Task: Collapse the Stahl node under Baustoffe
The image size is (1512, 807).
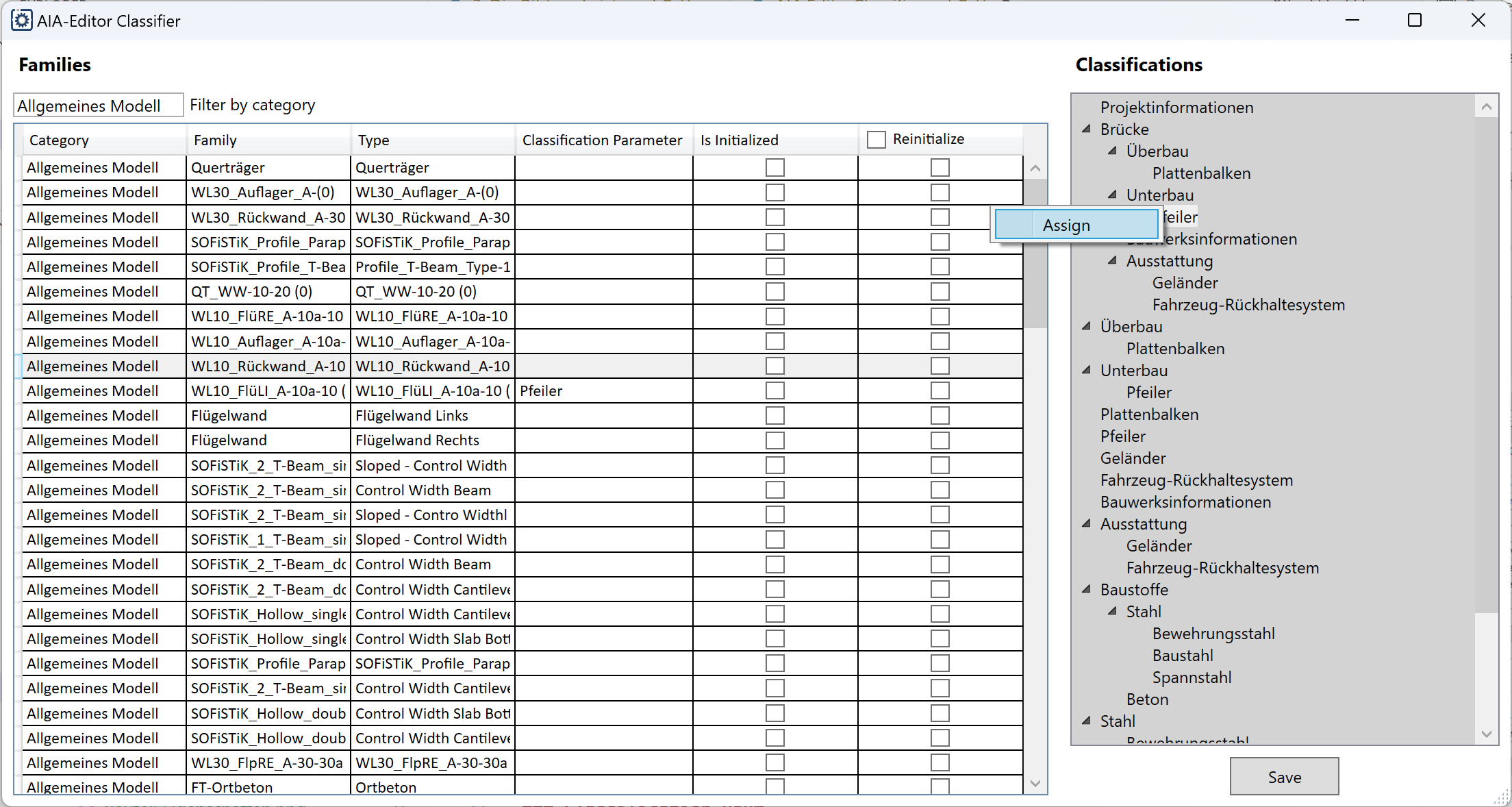Action: point(1112,611)
